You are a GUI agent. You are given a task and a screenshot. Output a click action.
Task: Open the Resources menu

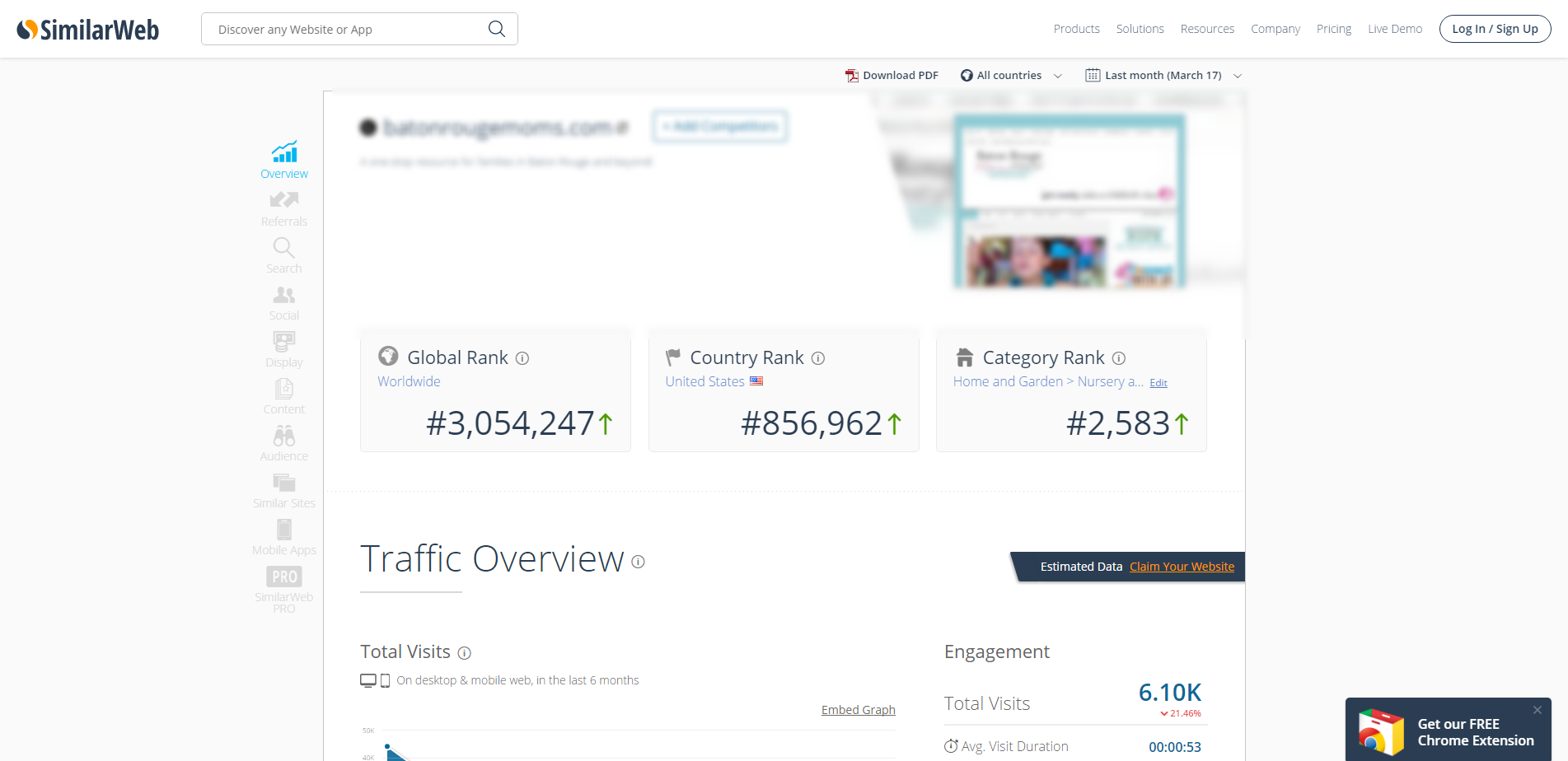click(1207, 29)
